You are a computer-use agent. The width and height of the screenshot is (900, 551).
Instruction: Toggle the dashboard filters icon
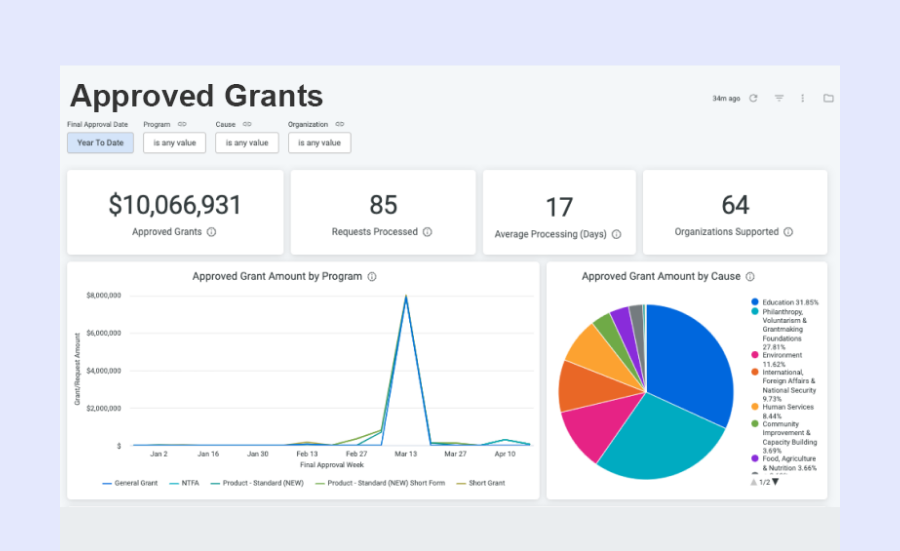pyautogui.click(x=779, y=98)
